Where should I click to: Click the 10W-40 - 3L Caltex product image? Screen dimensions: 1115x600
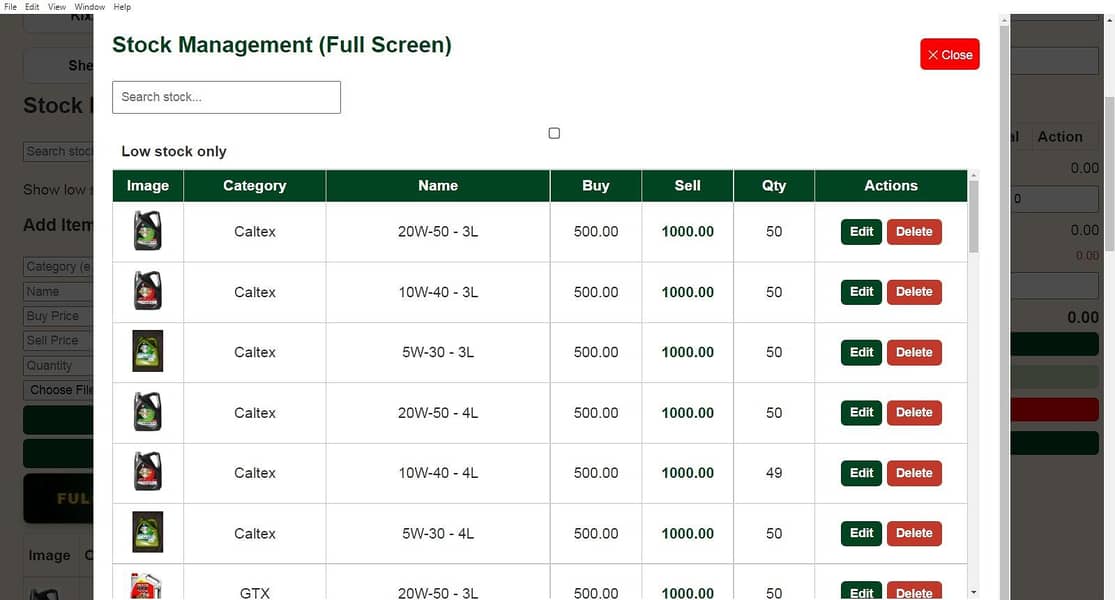pyautogui.click(x=148, y=291)
